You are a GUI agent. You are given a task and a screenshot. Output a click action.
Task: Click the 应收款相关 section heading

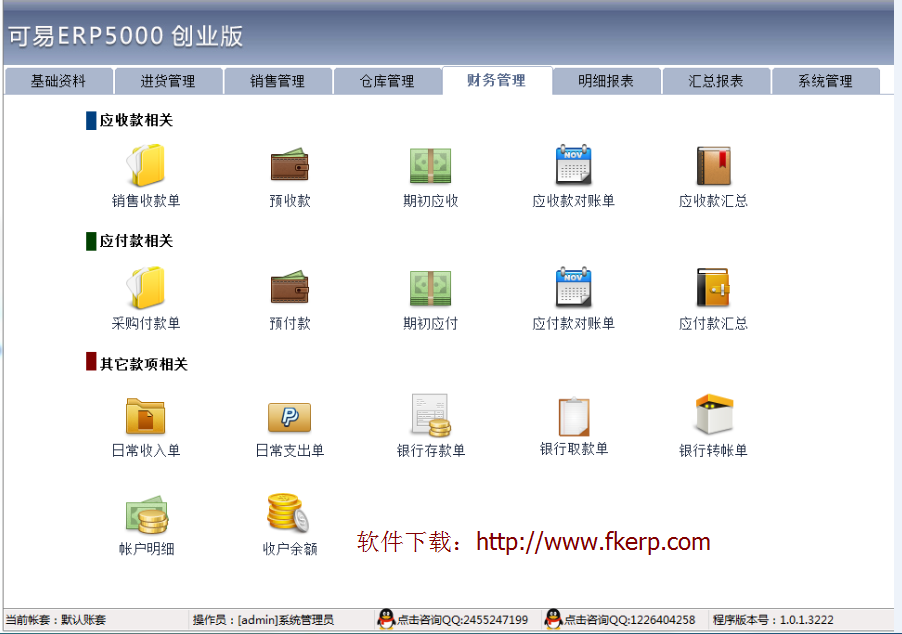coord(136,120)
